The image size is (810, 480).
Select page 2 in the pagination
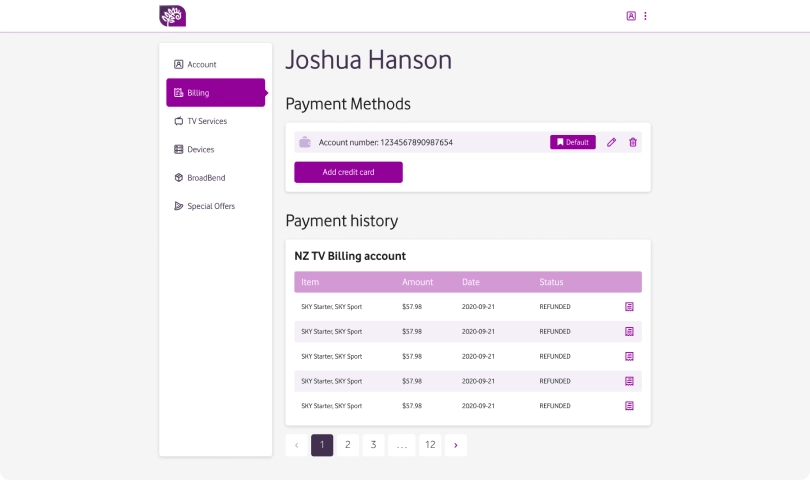click(x=347, y=445)
